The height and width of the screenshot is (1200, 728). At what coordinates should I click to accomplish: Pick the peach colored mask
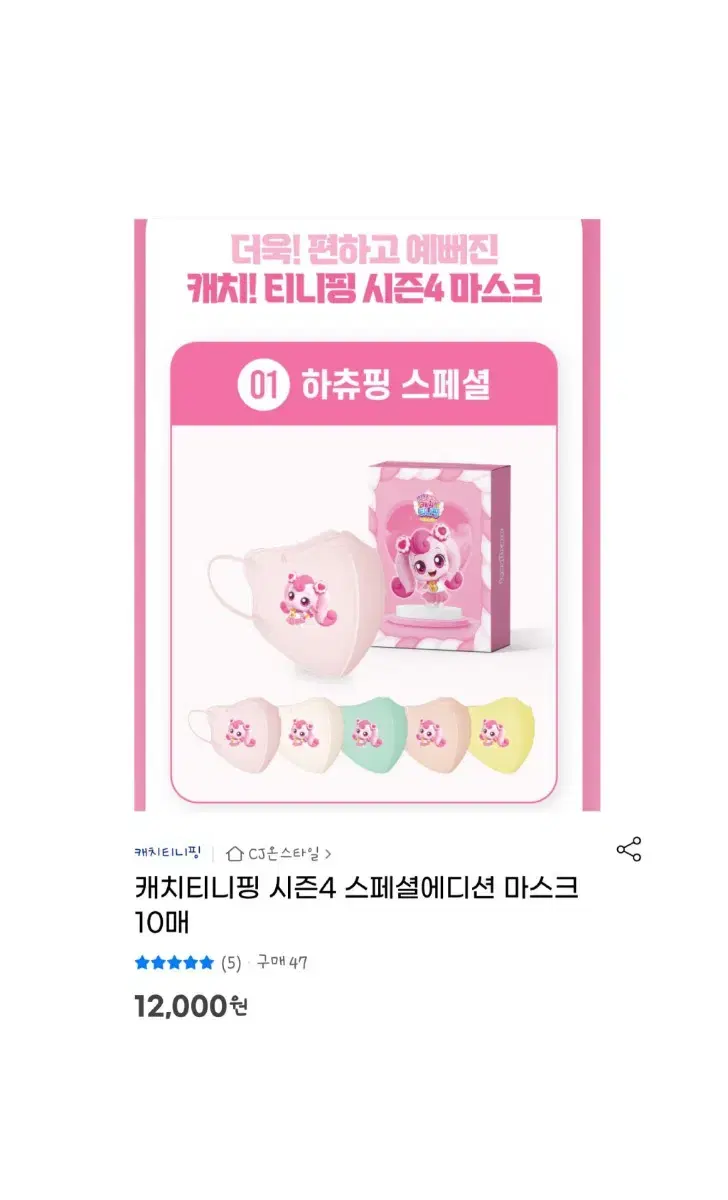click(438, 735)
